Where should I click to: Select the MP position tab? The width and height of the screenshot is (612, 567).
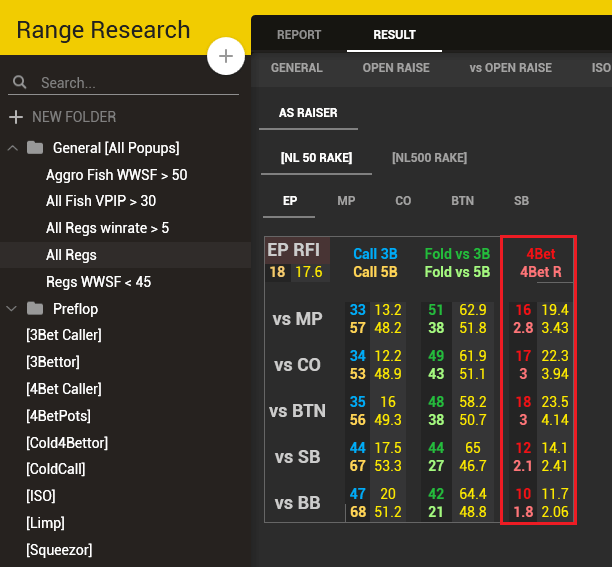[346, 201]
